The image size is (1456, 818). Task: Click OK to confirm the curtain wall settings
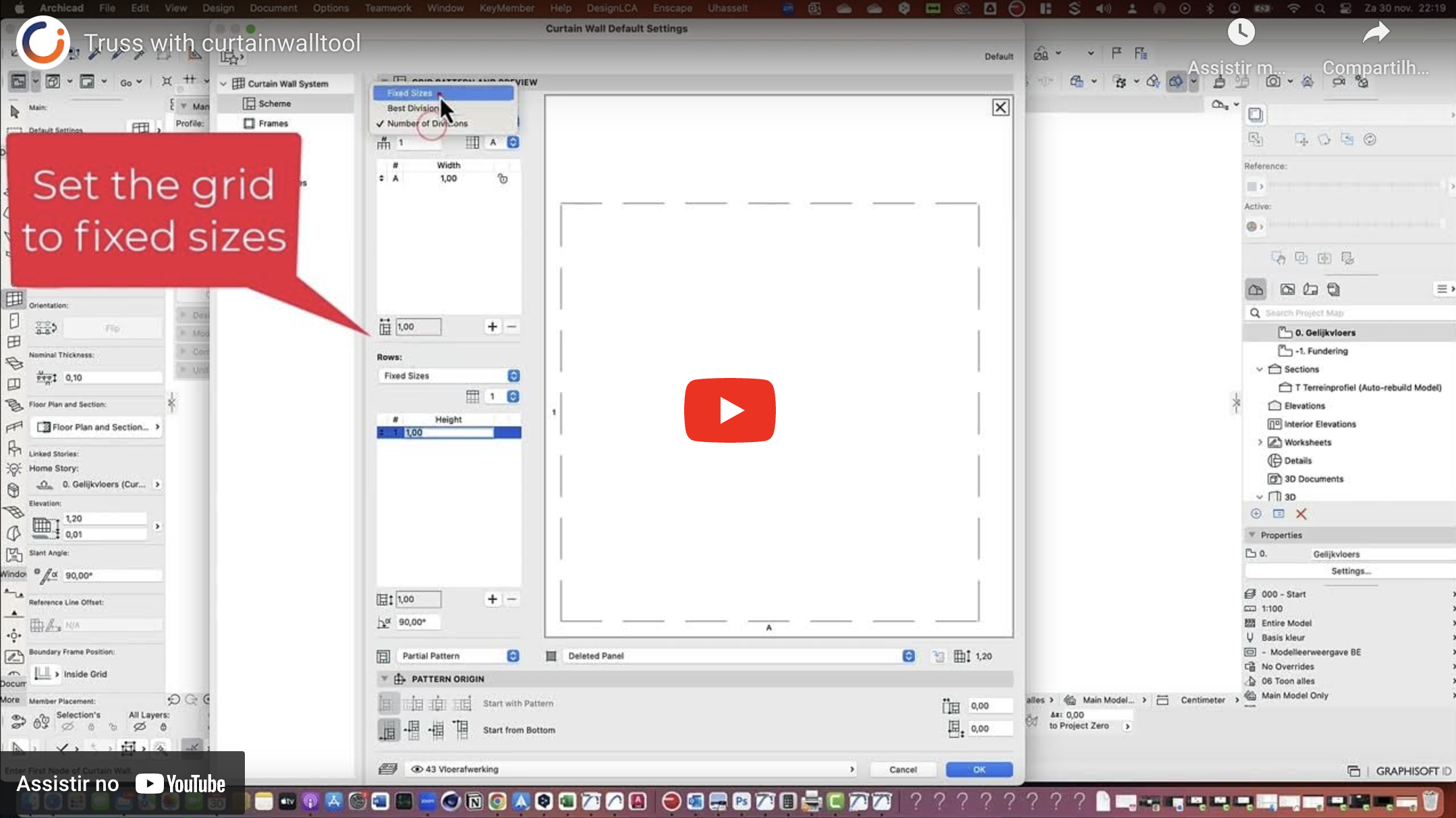(x=978, y=769)
